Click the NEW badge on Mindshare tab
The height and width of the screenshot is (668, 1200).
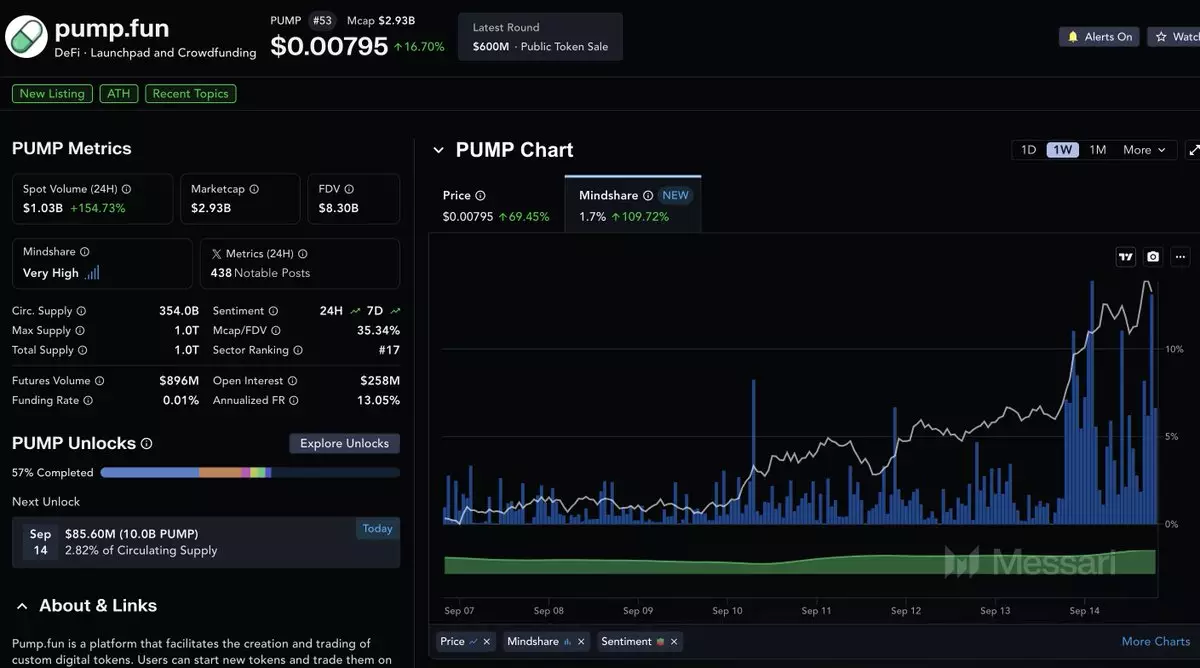pos(675,196)
